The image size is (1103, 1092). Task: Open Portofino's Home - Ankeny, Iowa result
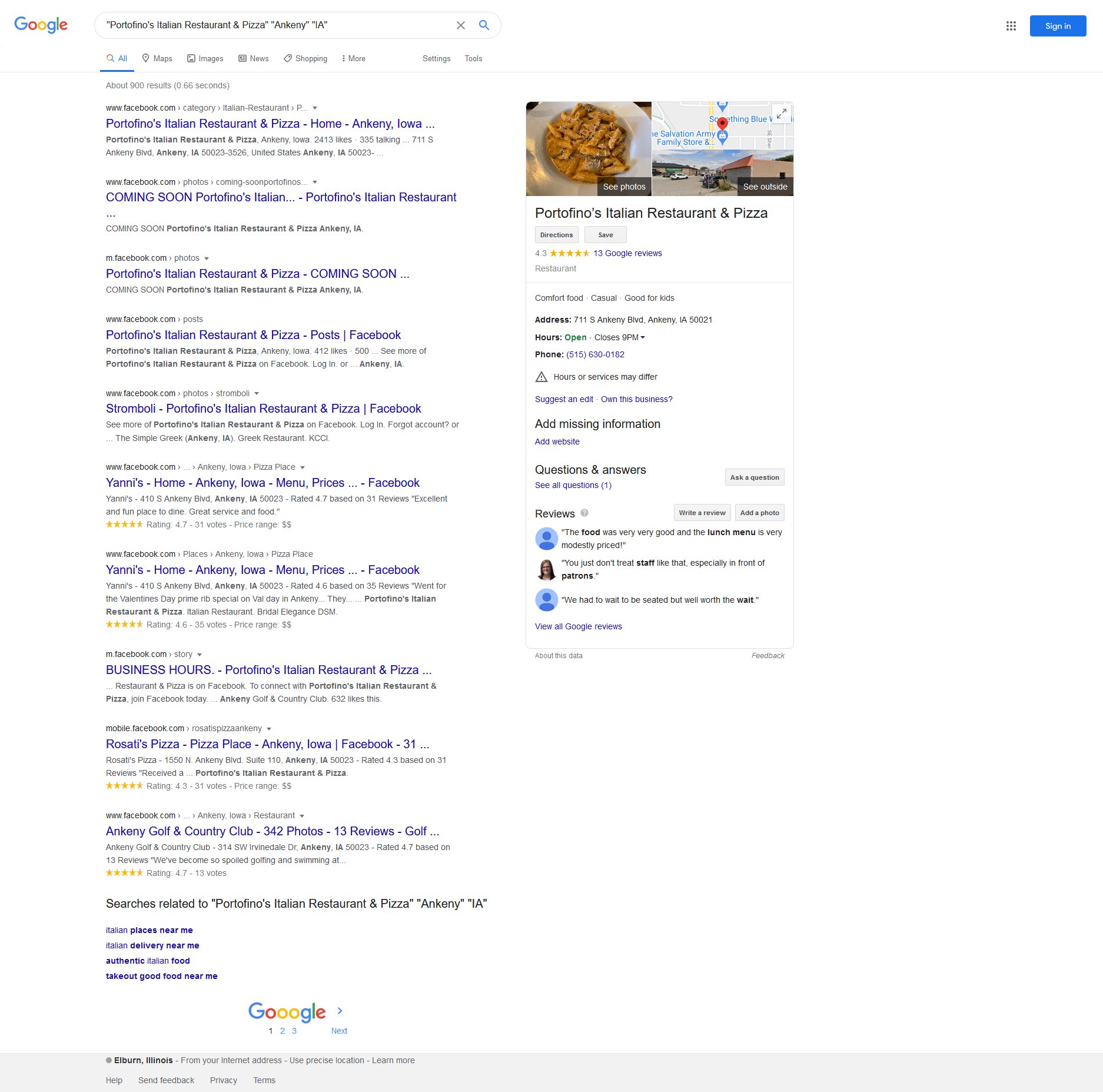[270, 124]
